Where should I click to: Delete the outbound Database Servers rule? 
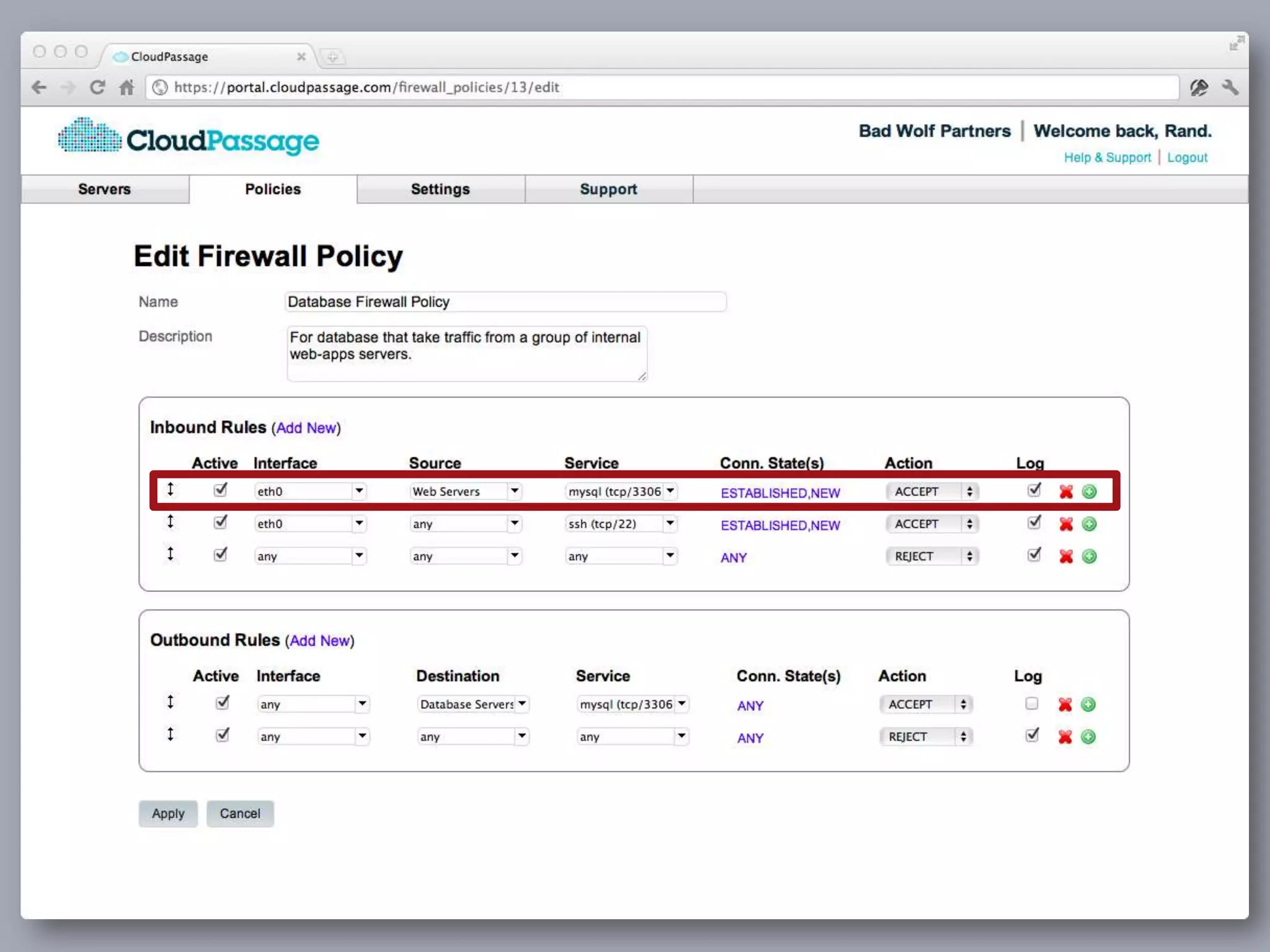[x=1065, y=704]
